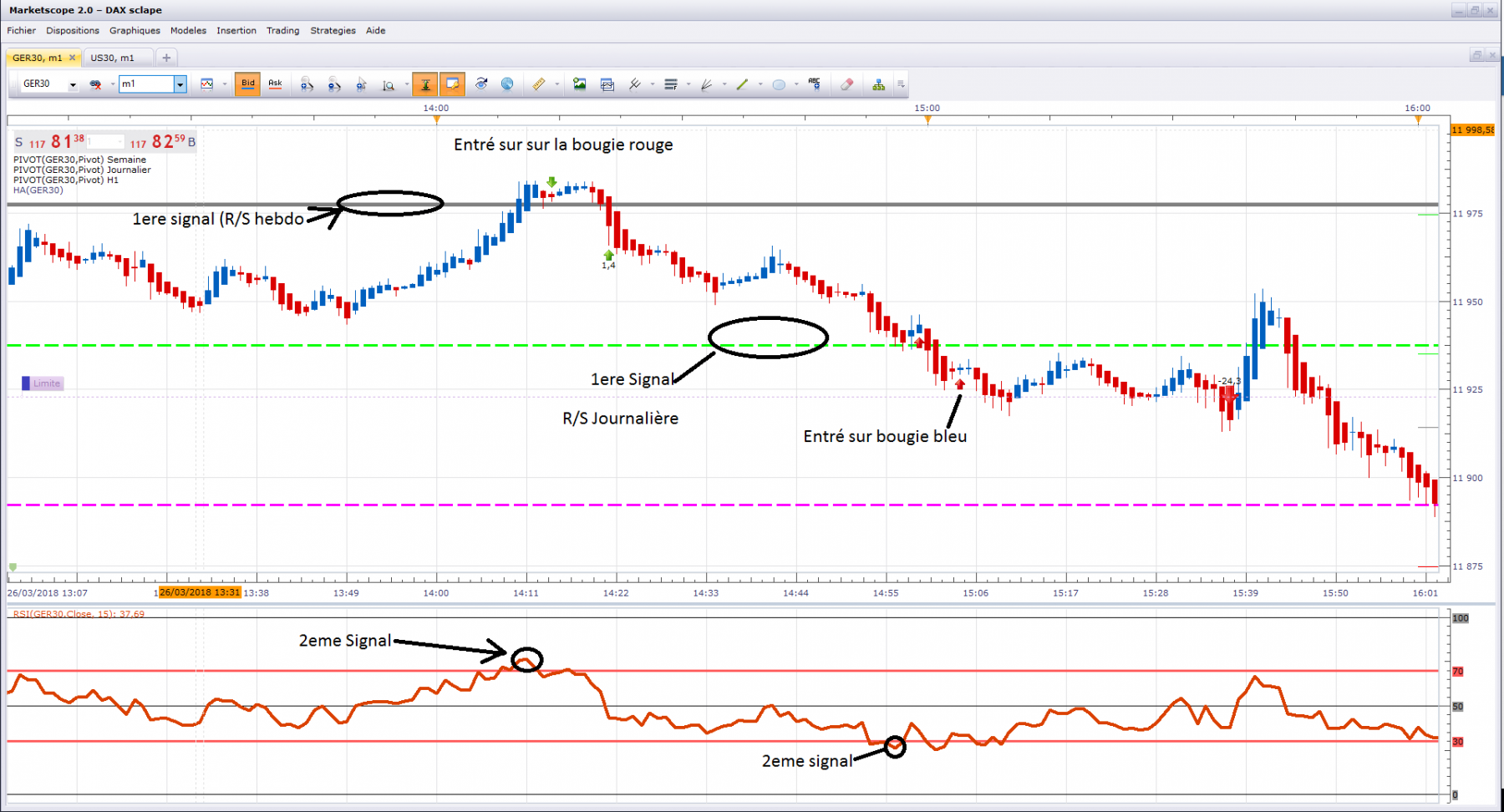
Task: Toggle the highlighted note/comment icon
Action: pos(452,84)
